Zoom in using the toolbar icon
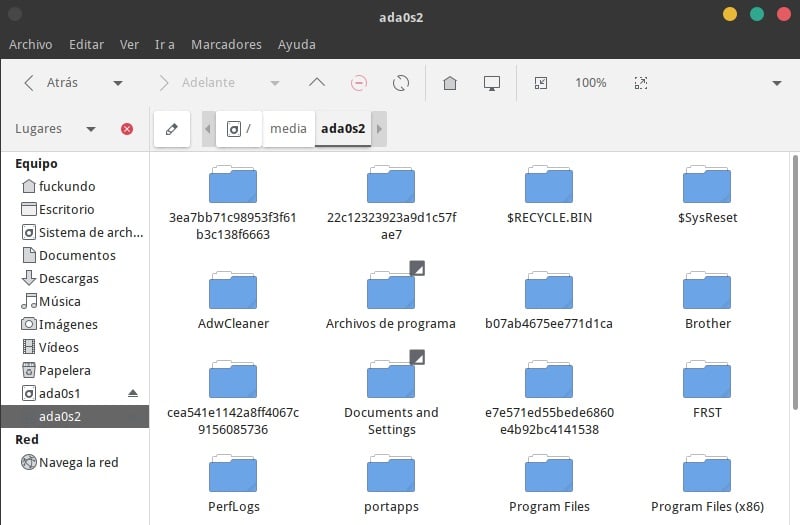Viewport: 800px width, 525px height. click(x=641, y=83)
